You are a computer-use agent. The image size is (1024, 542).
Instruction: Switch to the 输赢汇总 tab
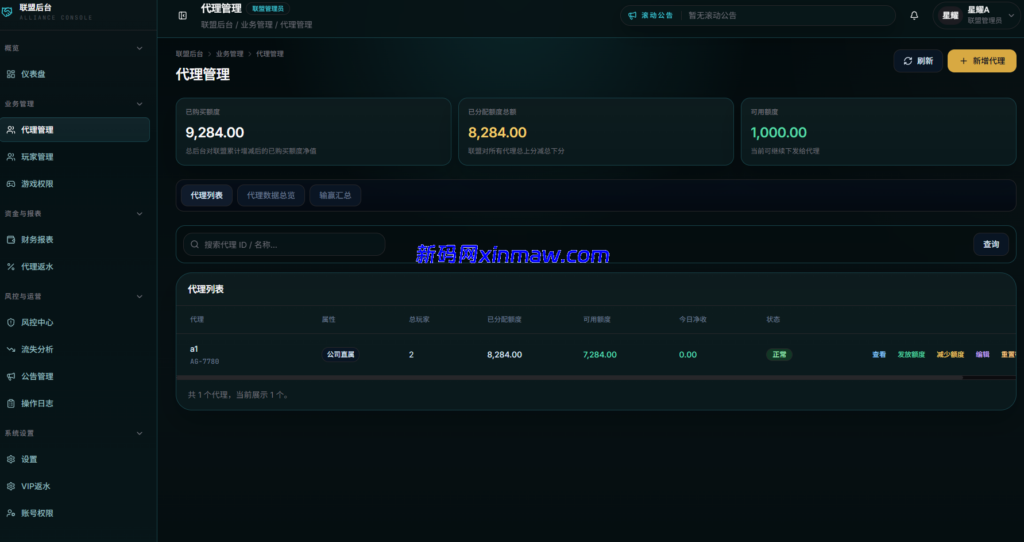[335, 195]
